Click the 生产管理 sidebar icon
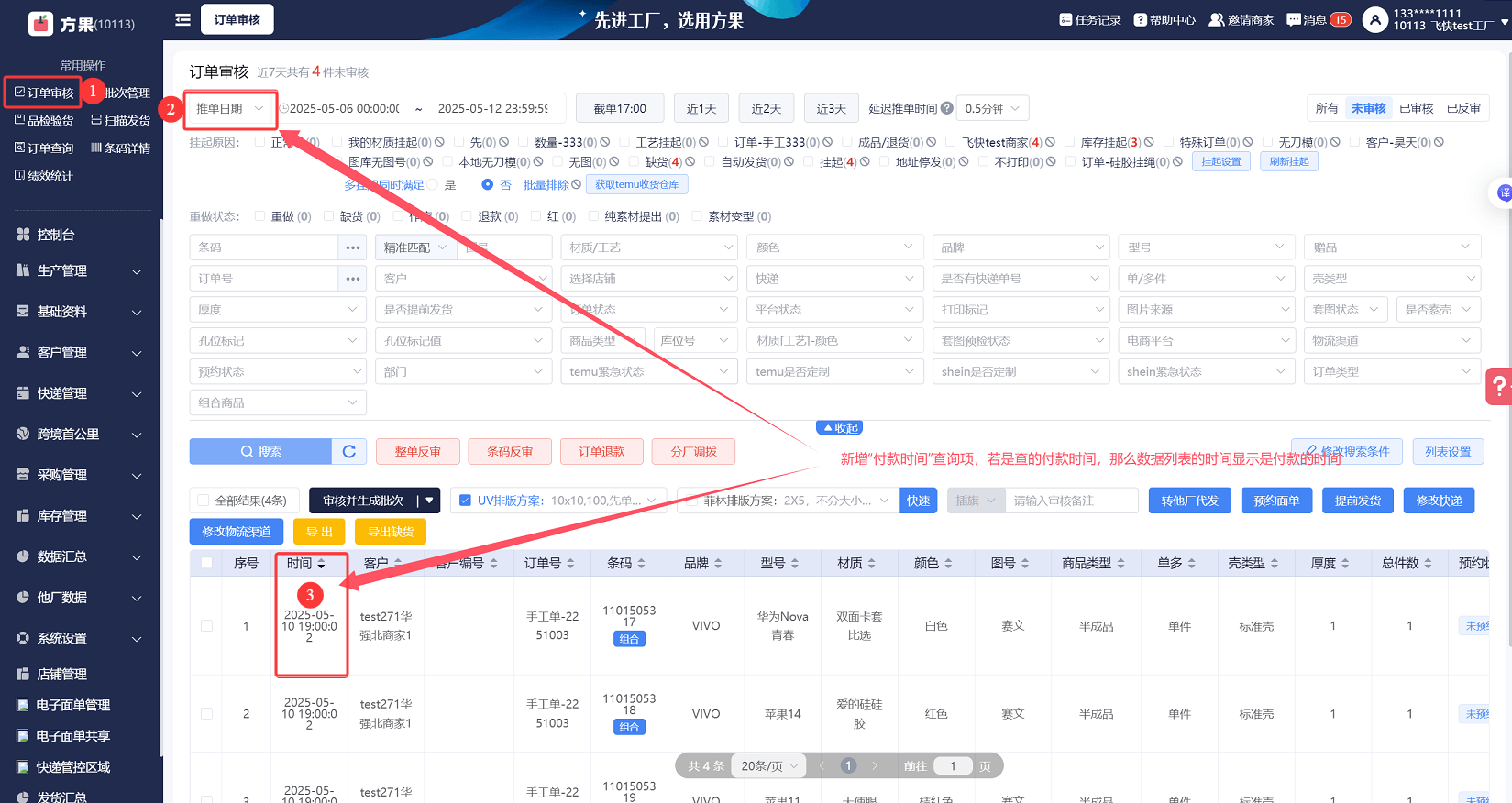The height and width of the screenshot is (803, 1512). 23,270
